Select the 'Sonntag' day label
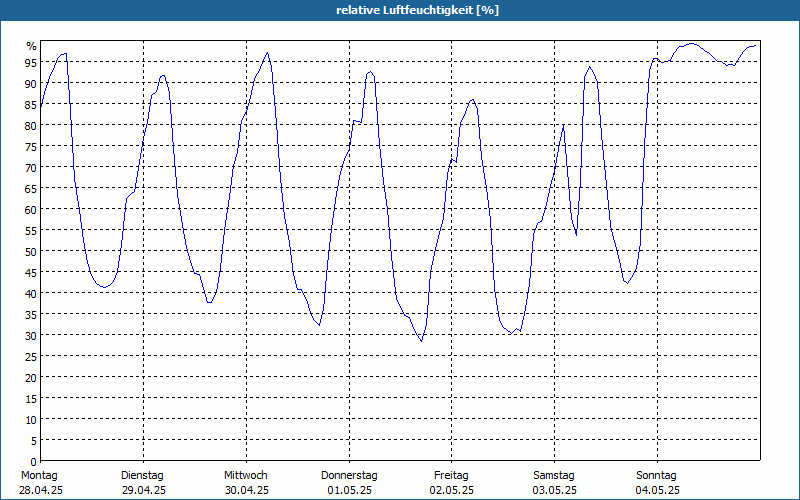 657,476
